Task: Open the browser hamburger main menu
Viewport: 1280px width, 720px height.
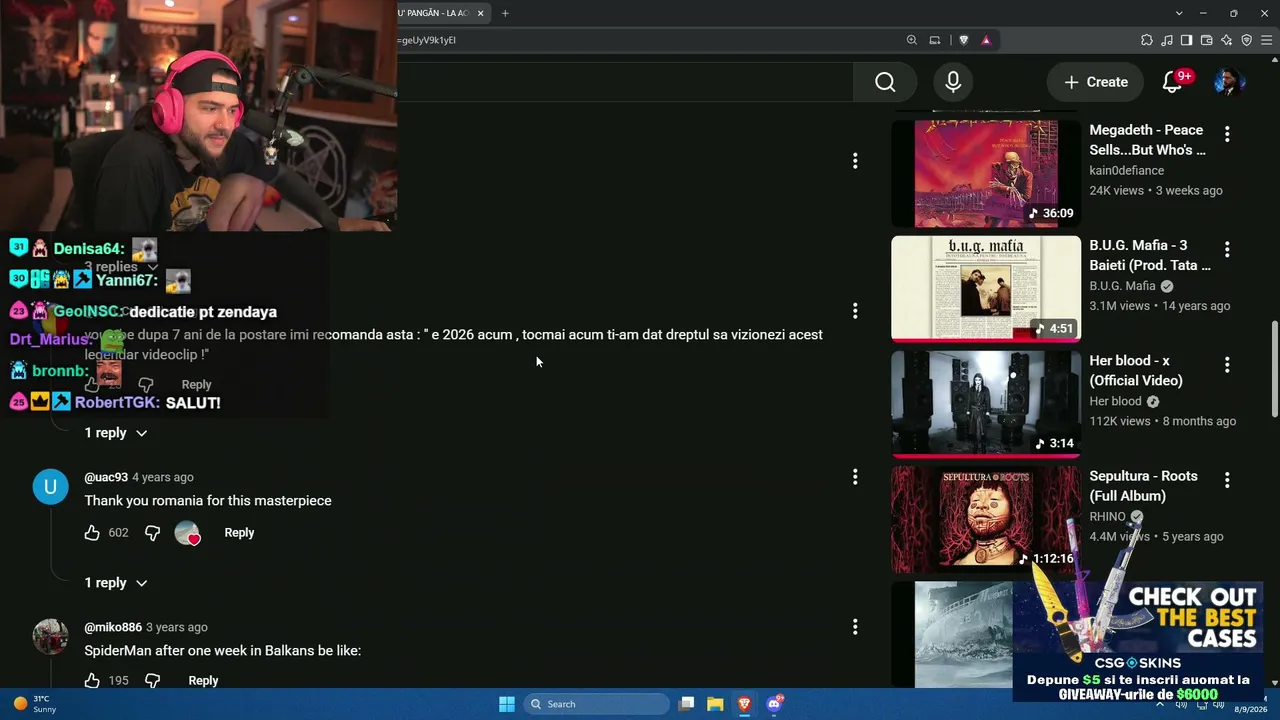Action: (x=1267, y=40)
